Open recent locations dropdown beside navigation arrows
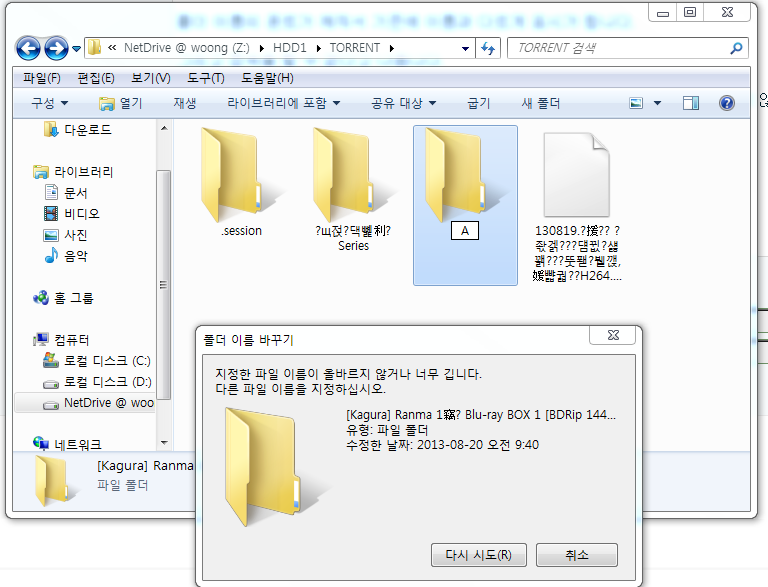This screenshot has height=587, width=768. pos(76,49)
